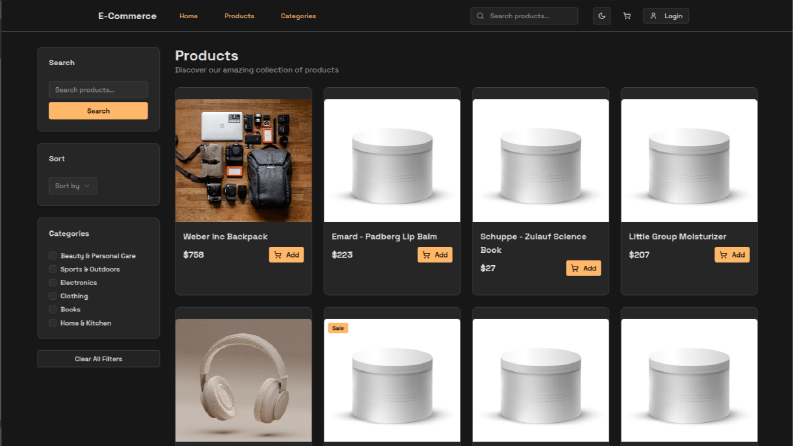Enable the Electronics category filter

coord(53,282)
